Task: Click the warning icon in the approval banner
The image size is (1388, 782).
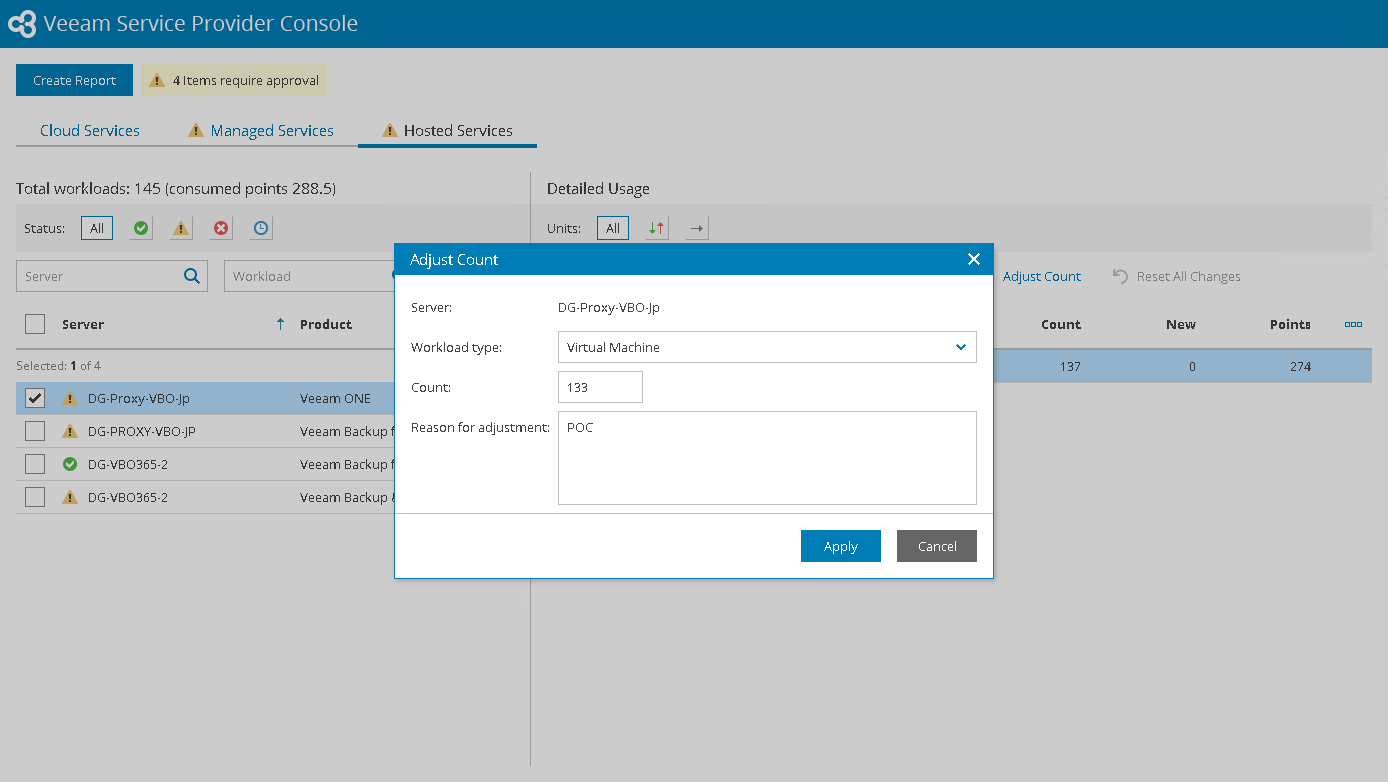Action: coord(157,80)
